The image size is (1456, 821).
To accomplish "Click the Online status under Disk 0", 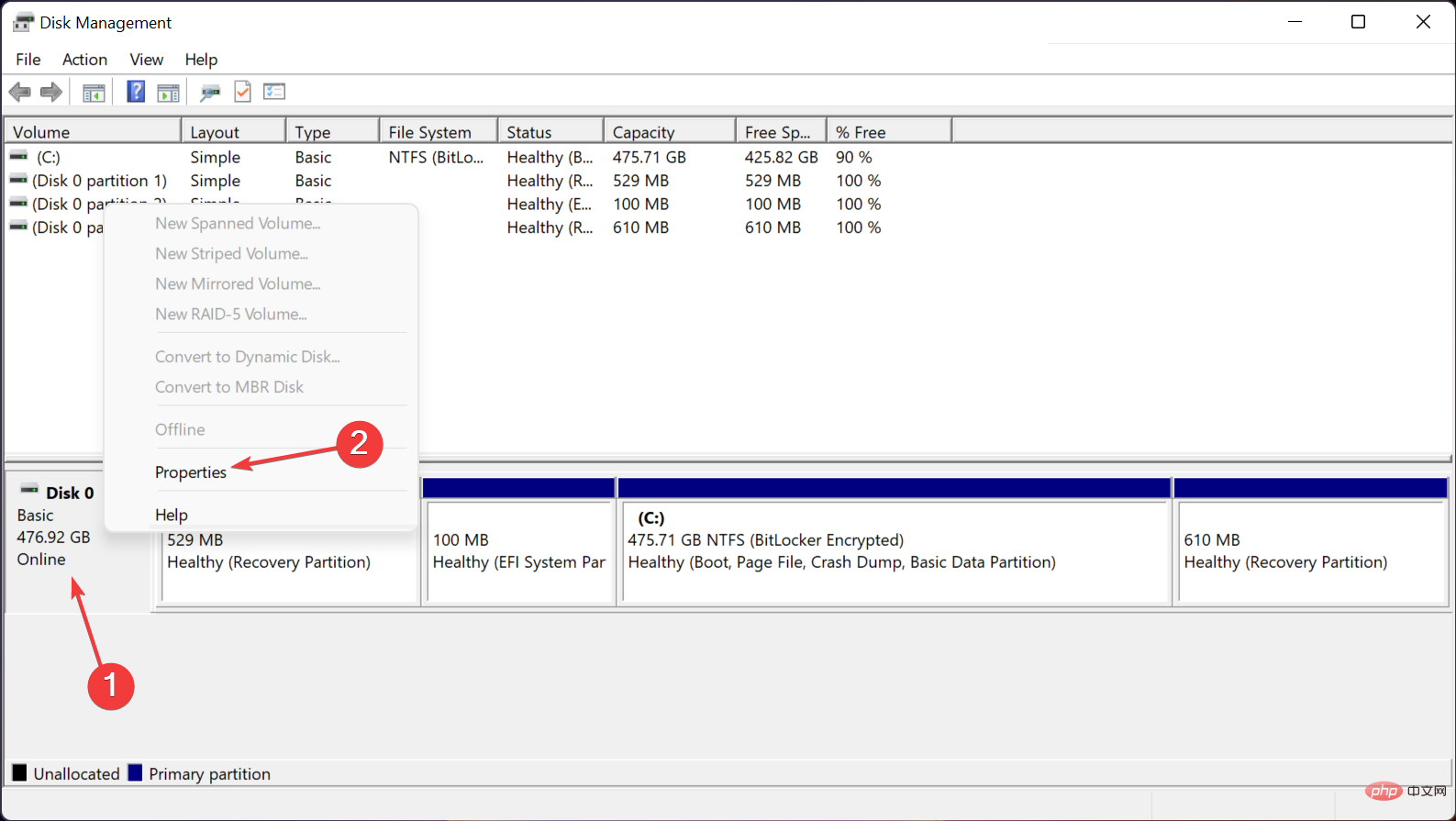I will click(x=41, y=560).
